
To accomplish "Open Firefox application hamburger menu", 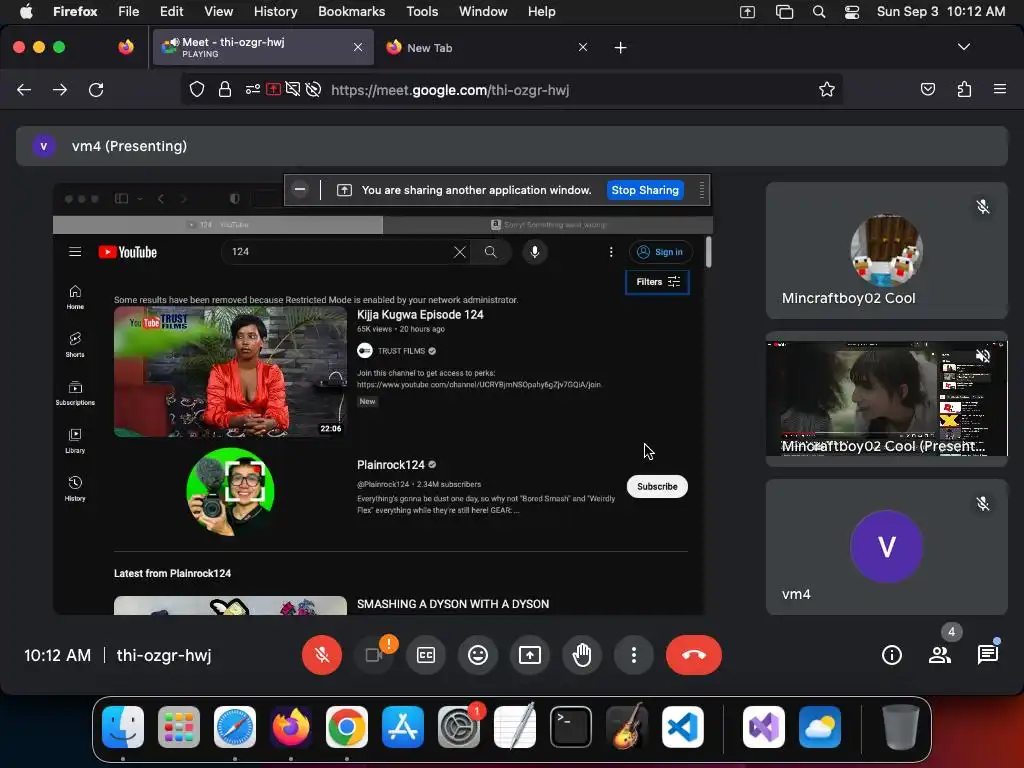I will pyautogui.click(x=999, y=89).
